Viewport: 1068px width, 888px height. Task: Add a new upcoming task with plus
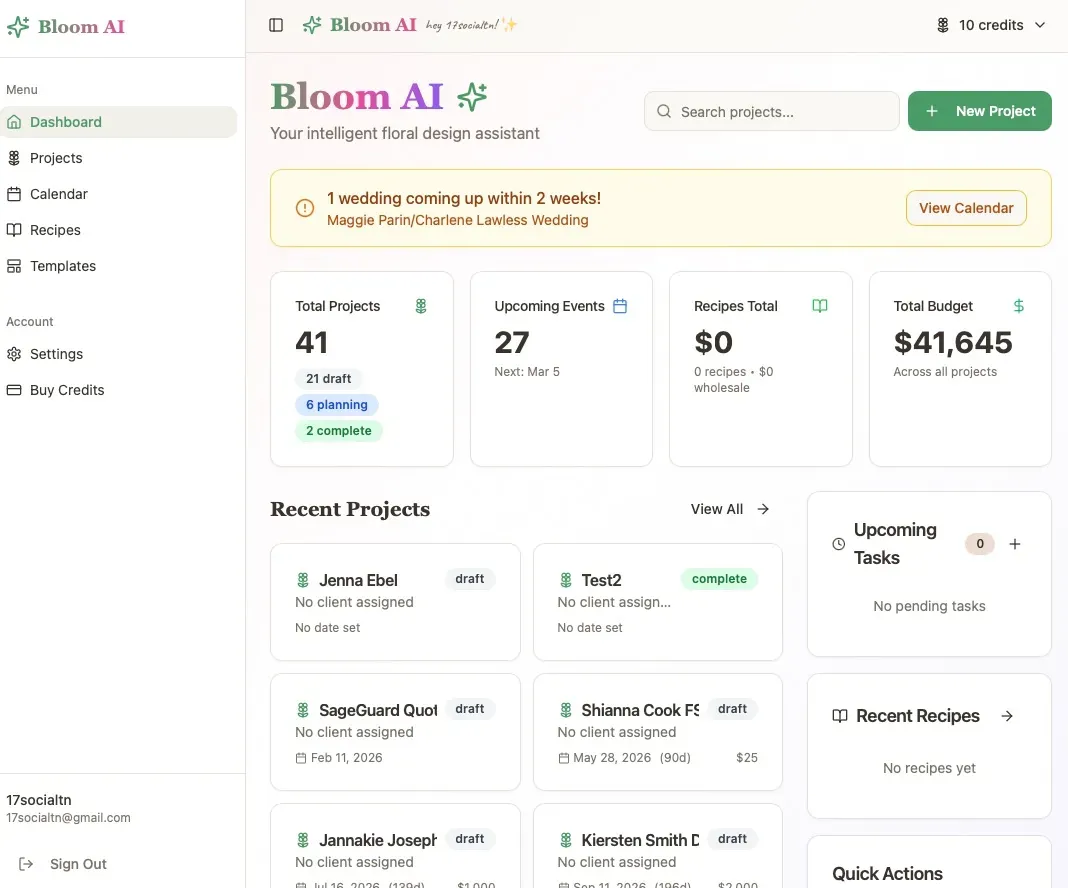click(1015, 544)
